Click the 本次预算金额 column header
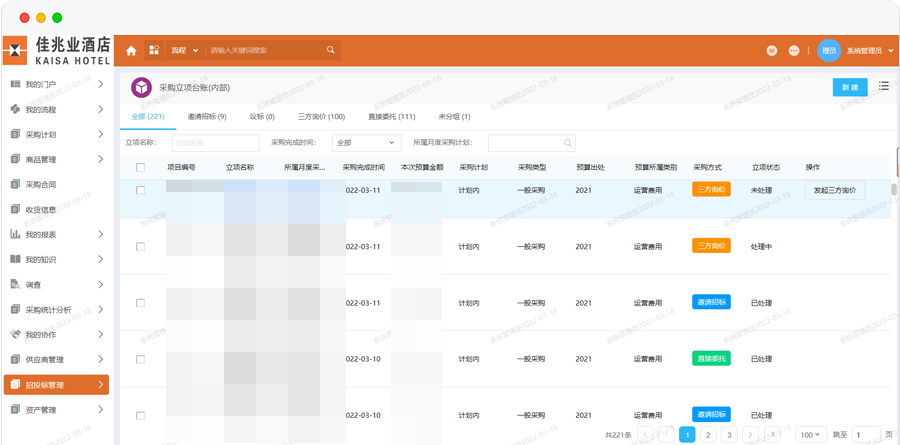Screen dimensions: 900x445 pyautogui.click(x=422, y=168)
